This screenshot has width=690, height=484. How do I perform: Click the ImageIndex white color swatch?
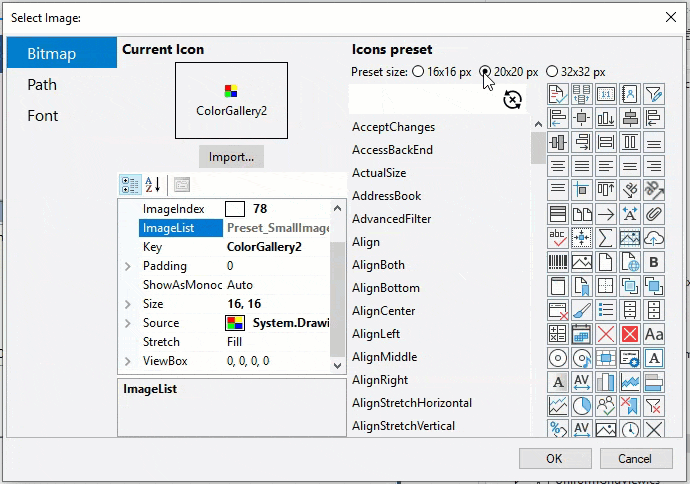click(x=235, y=209)
